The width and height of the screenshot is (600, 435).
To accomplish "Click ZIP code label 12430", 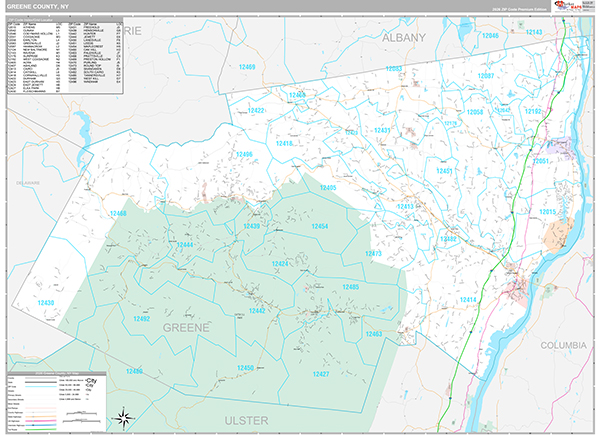I will click(46, 303).
